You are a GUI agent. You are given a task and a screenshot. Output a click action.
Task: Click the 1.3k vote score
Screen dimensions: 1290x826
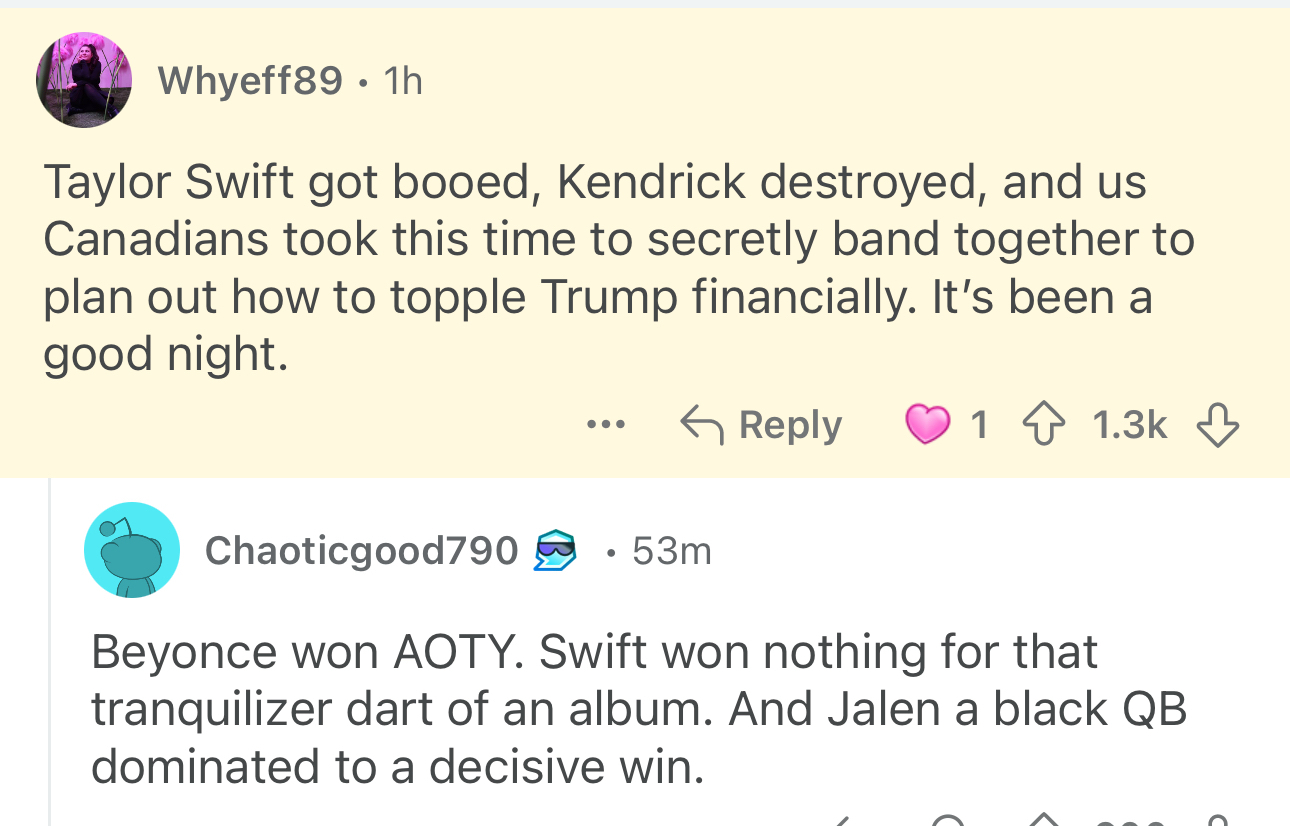click(x=1130, y=425)
